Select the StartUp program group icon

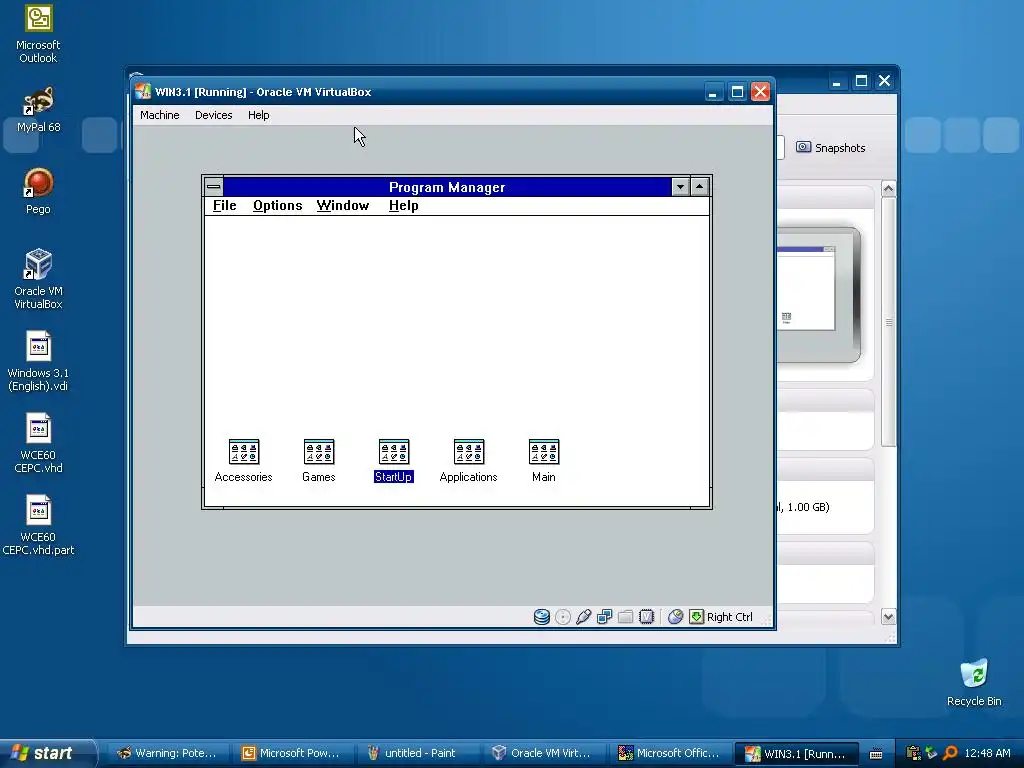tap(394, 452)
